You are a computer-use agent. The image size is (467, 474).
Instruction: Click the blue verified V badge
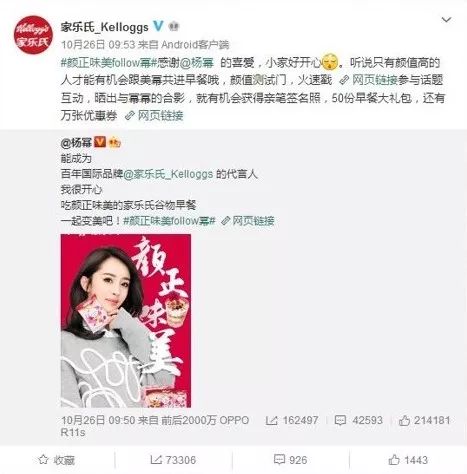pos(158,26)
